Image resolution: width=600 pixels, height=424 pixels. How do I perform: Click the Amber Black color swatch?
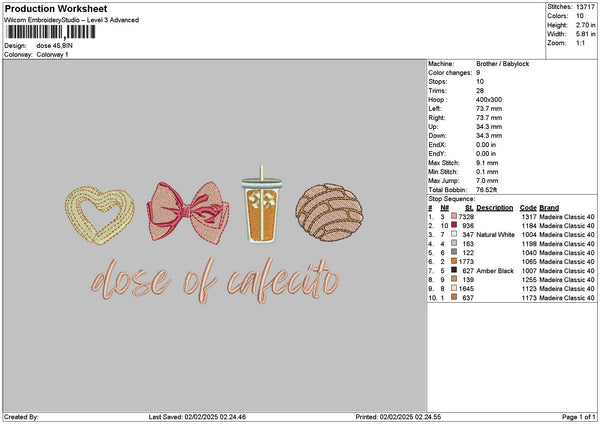point(453,270)
